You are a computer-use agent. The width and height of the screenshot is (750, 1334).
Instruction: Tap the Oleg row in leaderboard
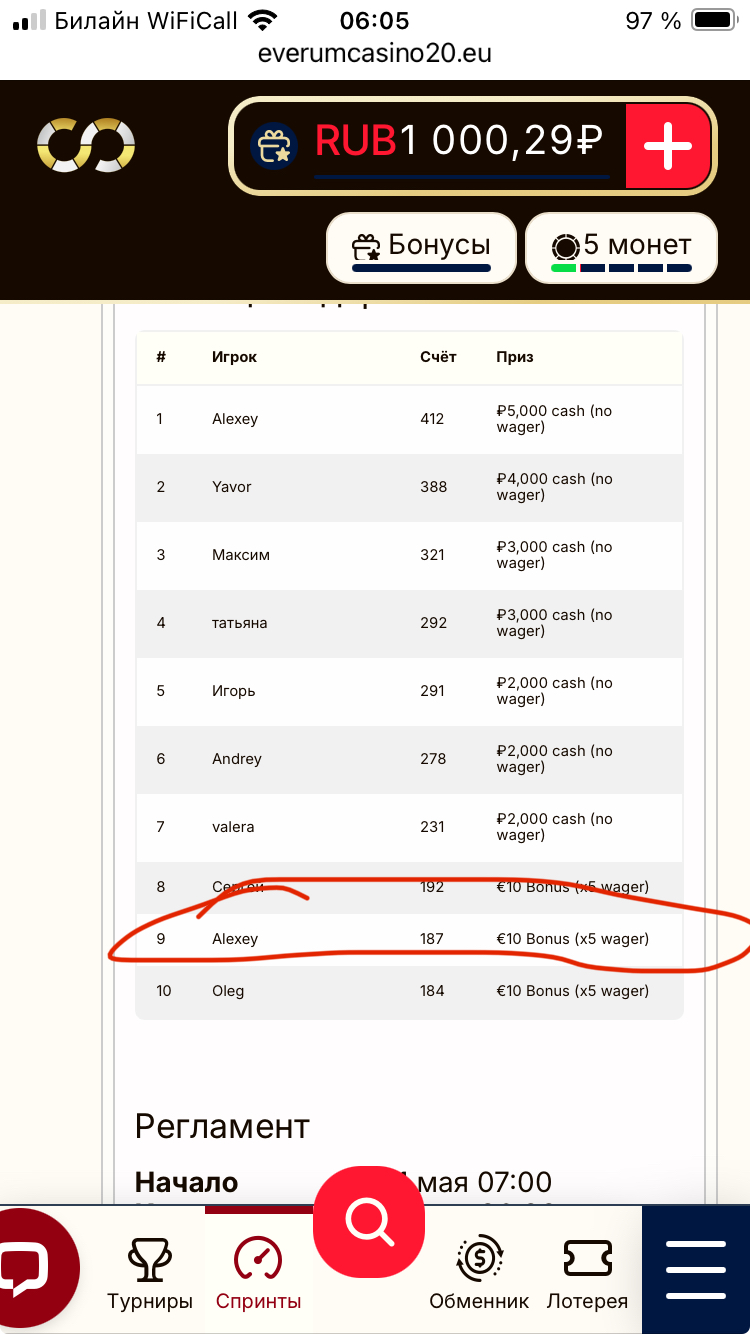(x=409, y=991)
